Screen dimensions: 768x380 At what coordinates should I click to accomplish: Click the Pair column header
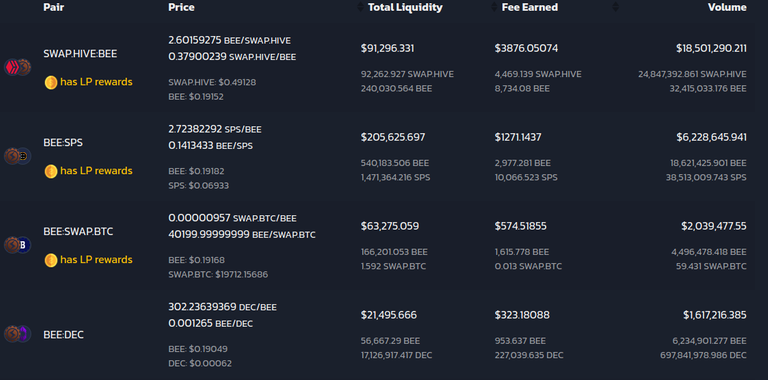53,7
